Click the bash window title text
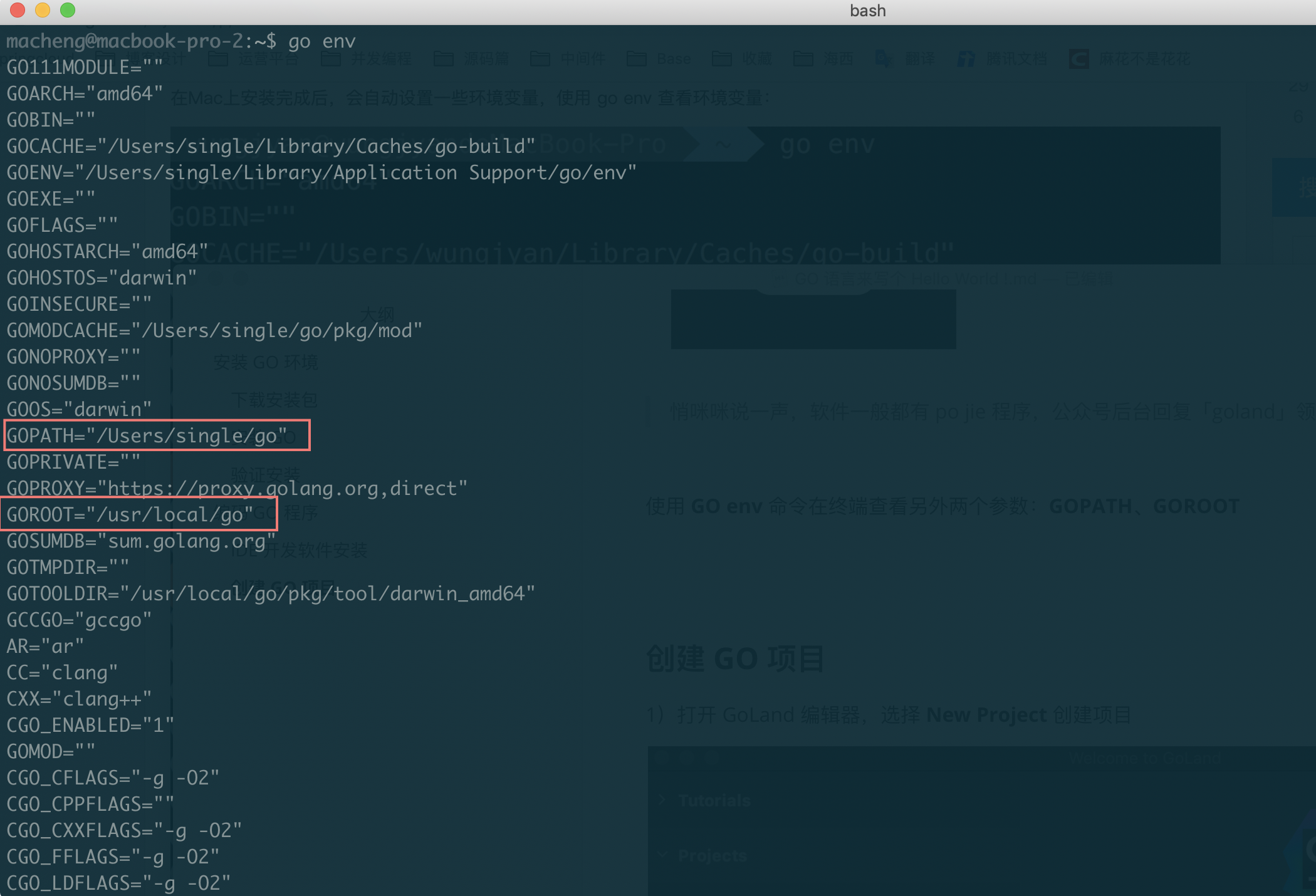The image size is (1316, 896). point(867,11)
